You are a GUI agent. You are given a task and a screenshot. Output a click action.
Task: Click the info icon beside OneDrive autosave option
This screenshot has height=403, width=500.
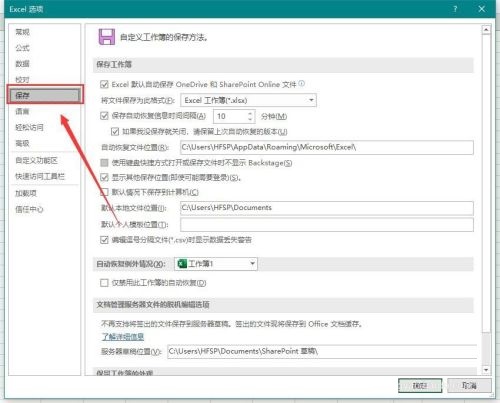click(x=301, y=83)
